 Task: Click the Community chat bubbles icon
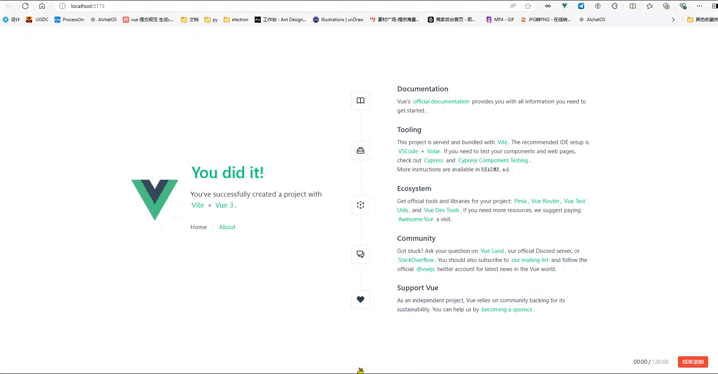point(360,254)
